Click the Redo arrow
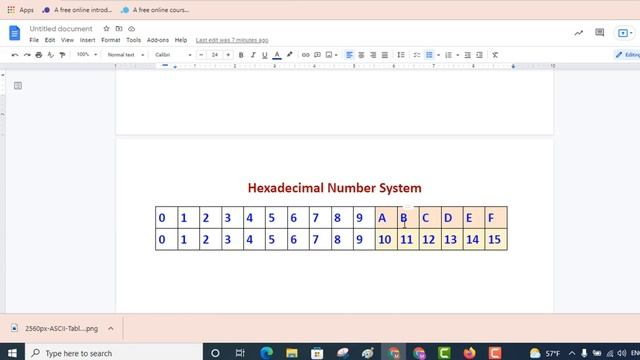Viewport: 640px width, 360px height. (27, 55)
